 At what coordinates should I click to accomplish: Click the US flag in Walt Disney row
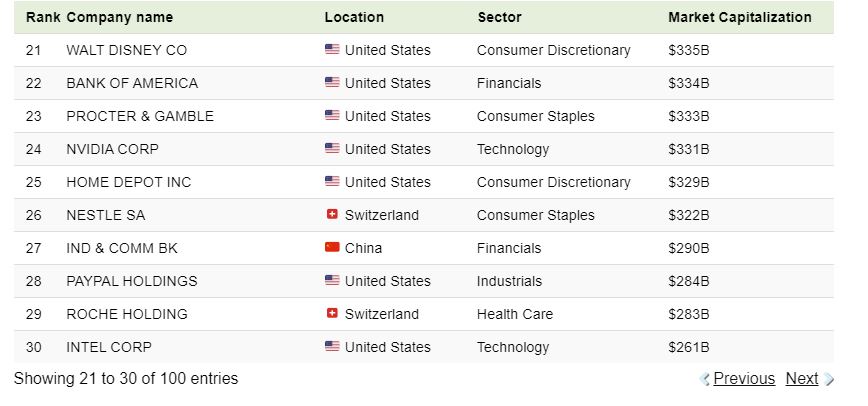pos(332,50)
